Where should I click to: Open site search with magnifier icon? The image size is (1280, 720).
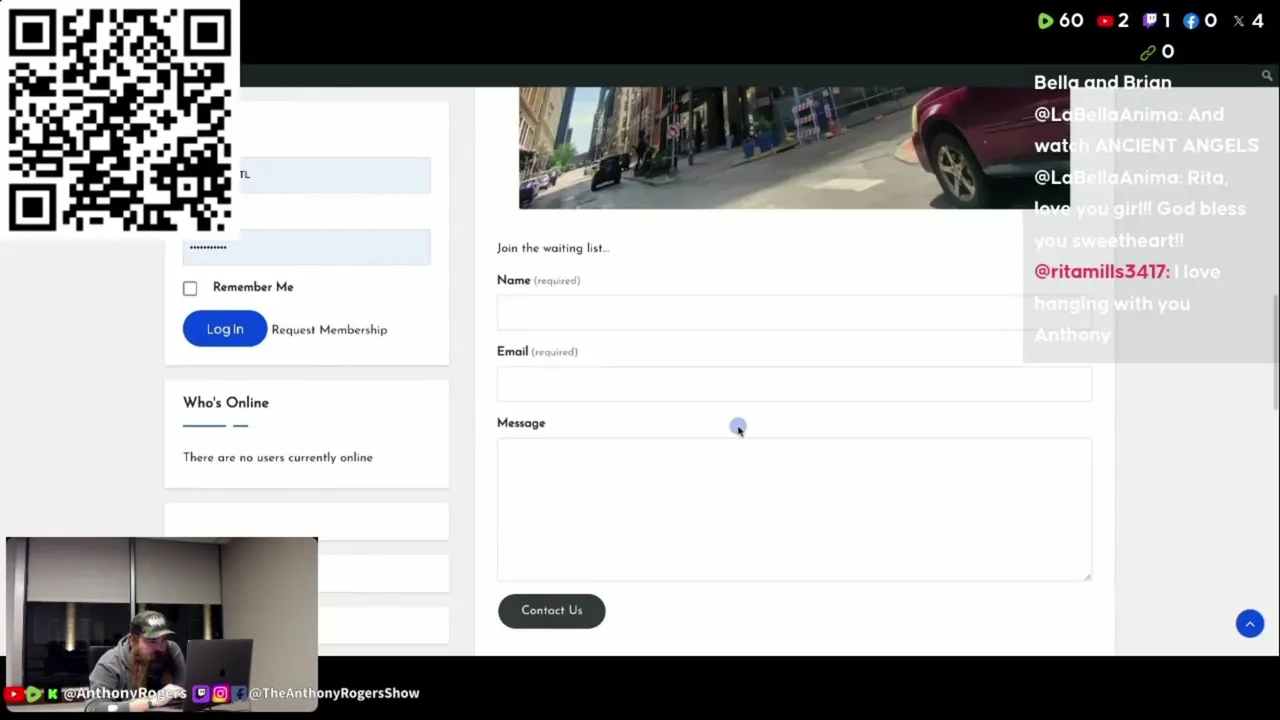[x=1267, y=76]
